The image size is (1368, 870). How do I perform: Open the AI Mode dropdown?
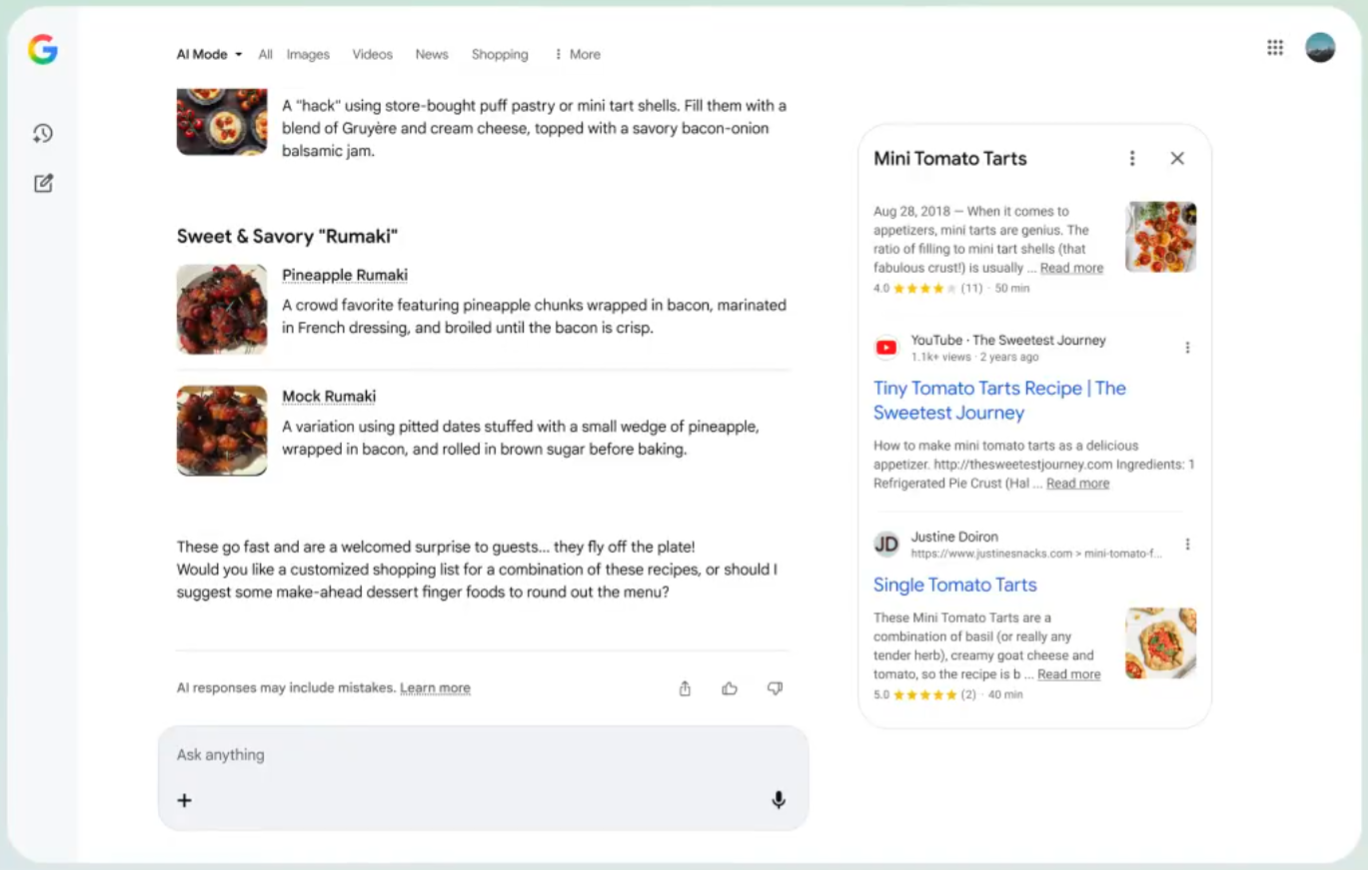coord(207,55)
